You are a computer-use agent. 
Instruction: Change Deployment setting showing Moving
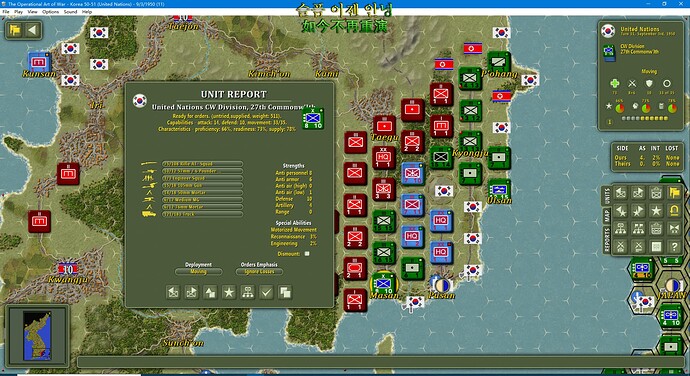coord(198,272)
